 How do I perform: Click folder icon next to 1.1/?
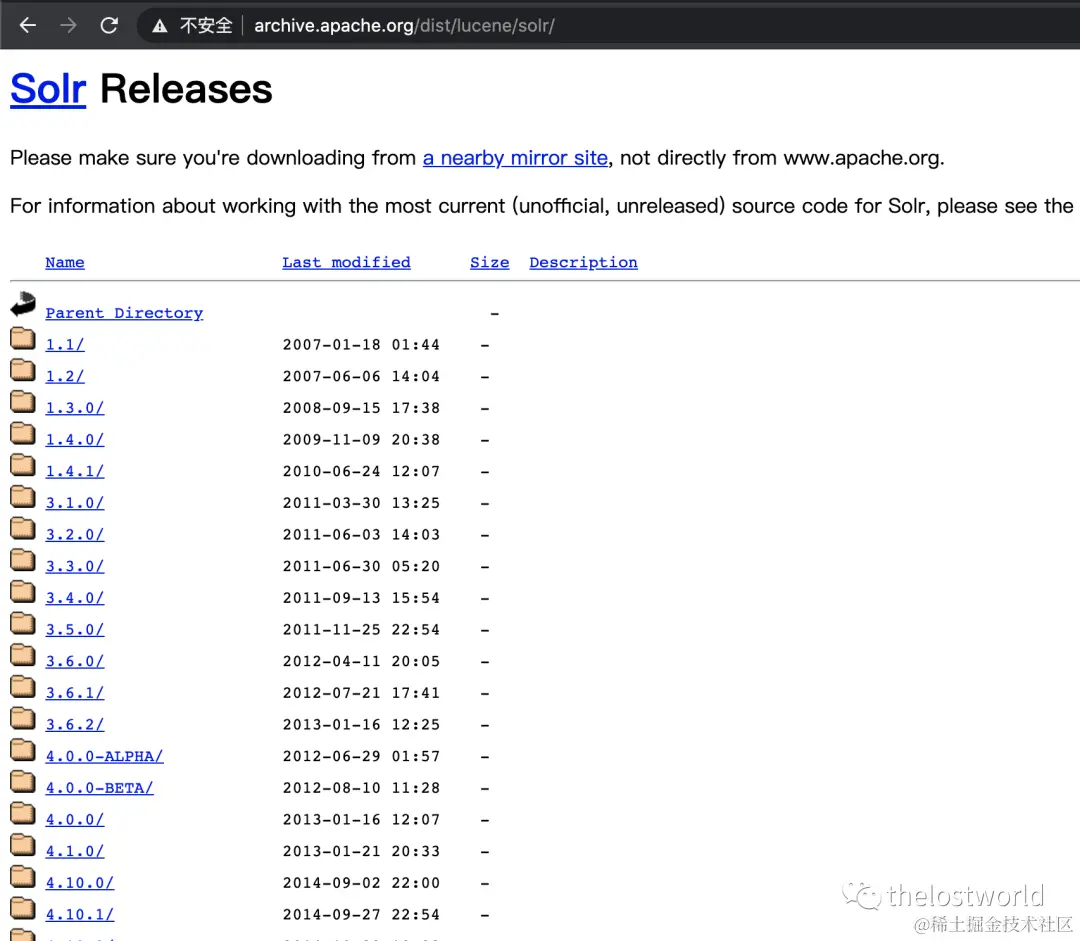coord(23,338)
